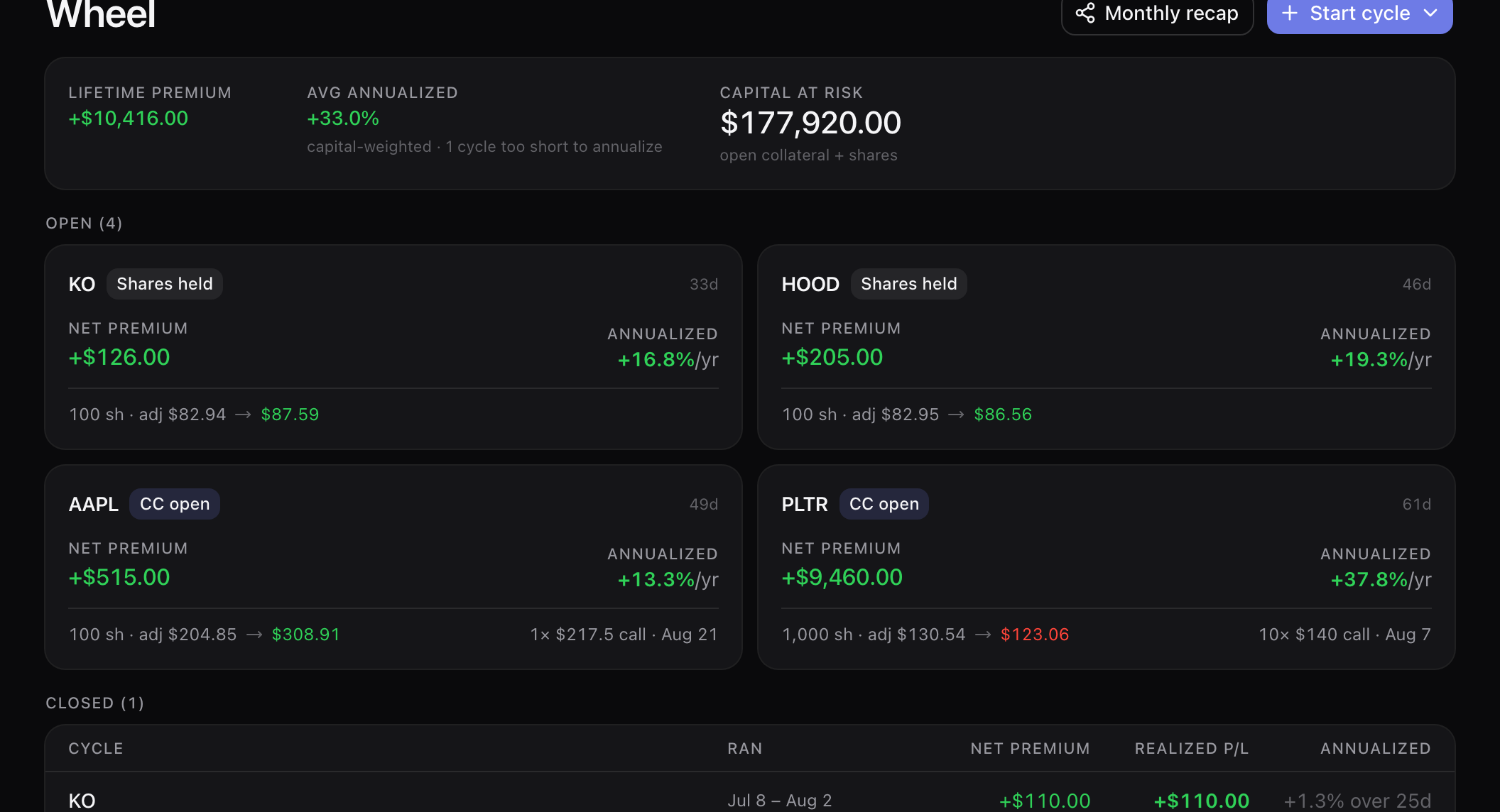Click KO current price $87.59
Viewport: 1500px width, 812px height.
click(x=290, y=415)
